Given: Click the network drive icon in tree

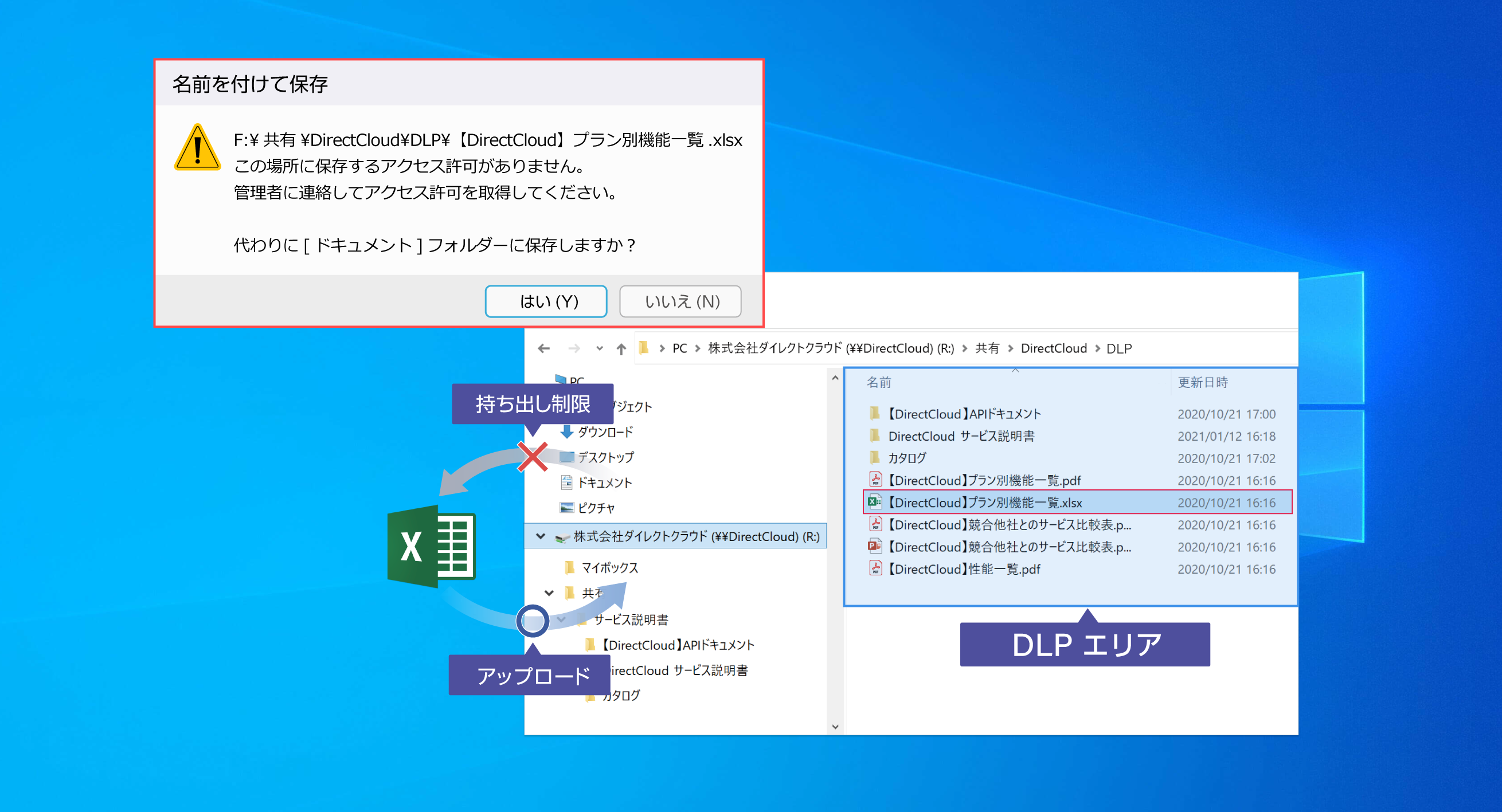Looking at the screenshot, I should pyautogui.click(x=562, y=537).
